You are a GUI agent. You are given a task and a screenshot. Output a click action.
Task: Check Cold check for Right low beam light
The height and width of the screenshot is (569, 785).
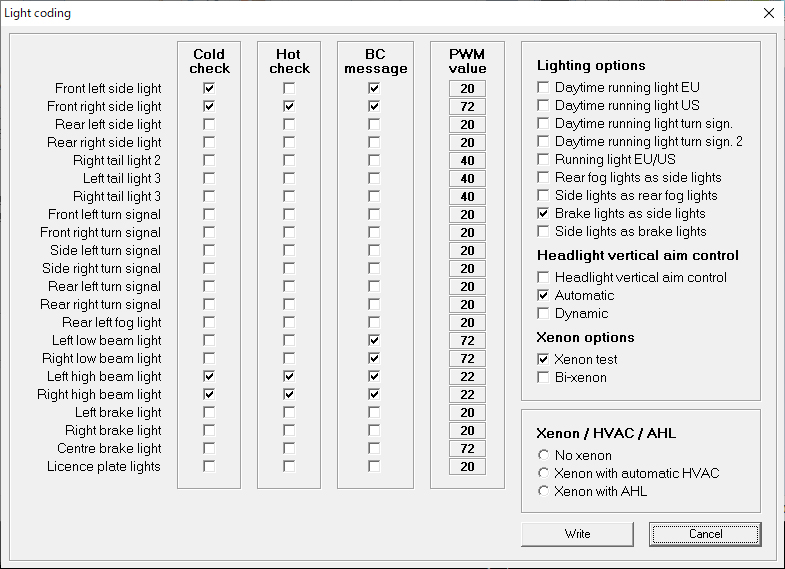pos(209,359)
